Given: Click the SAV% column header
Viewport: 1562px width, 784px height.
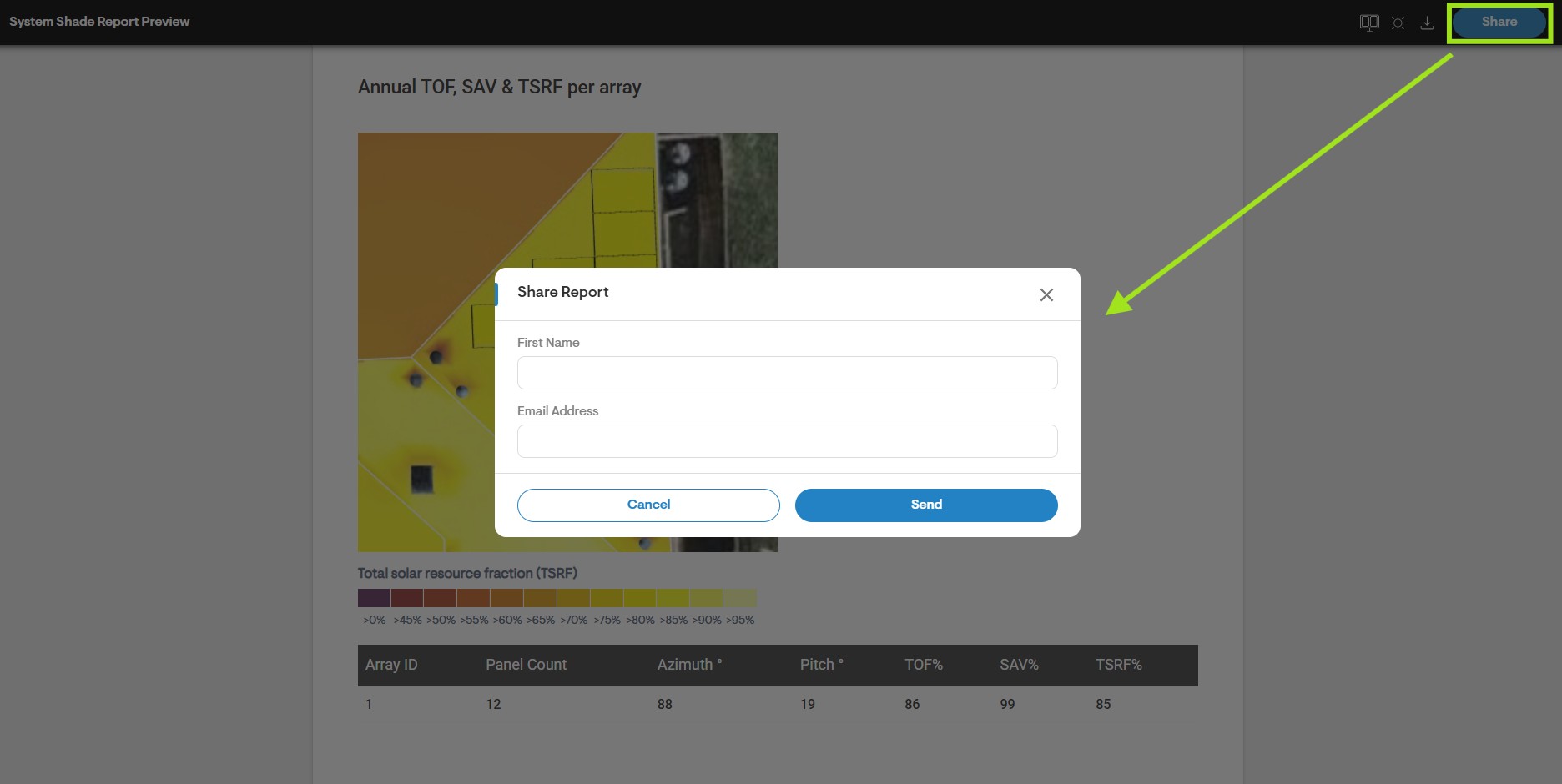Looking at the screenshot, I should [x=1019, y=665].
